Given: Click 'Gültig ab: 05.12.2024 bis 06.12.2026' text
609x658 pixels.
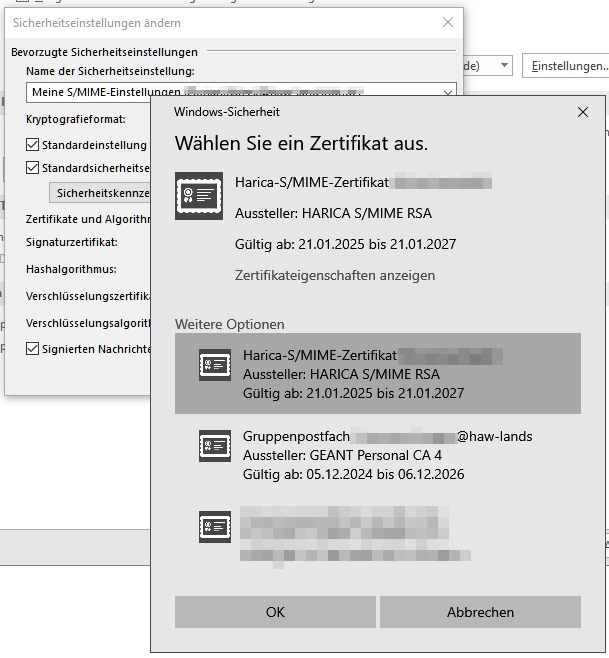Looking at the screenshot, I should (353, 474).
